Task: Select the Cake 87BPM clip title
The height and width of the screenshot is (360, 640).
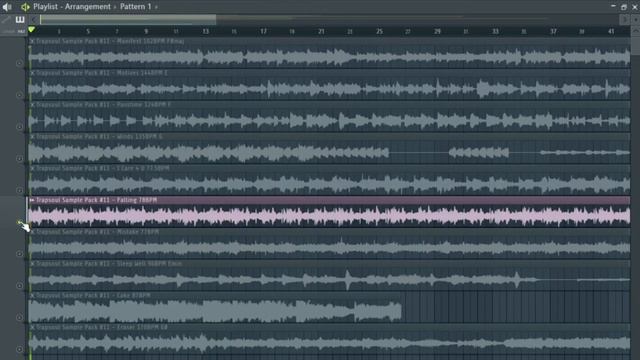Action: click(x=93, y=295)
